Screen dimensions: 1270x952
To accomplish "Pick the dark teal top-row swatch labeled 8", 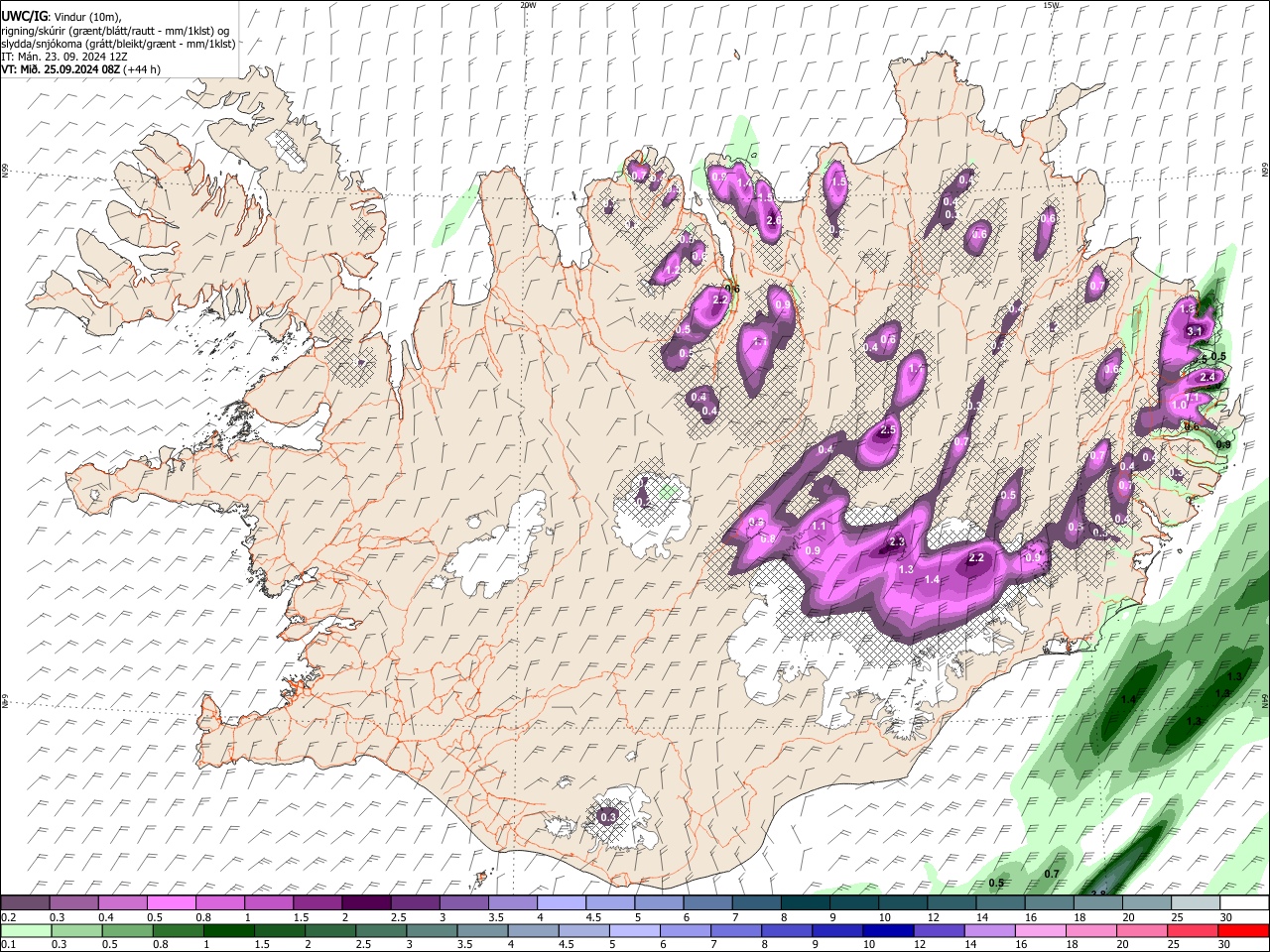I will (806, 902).
